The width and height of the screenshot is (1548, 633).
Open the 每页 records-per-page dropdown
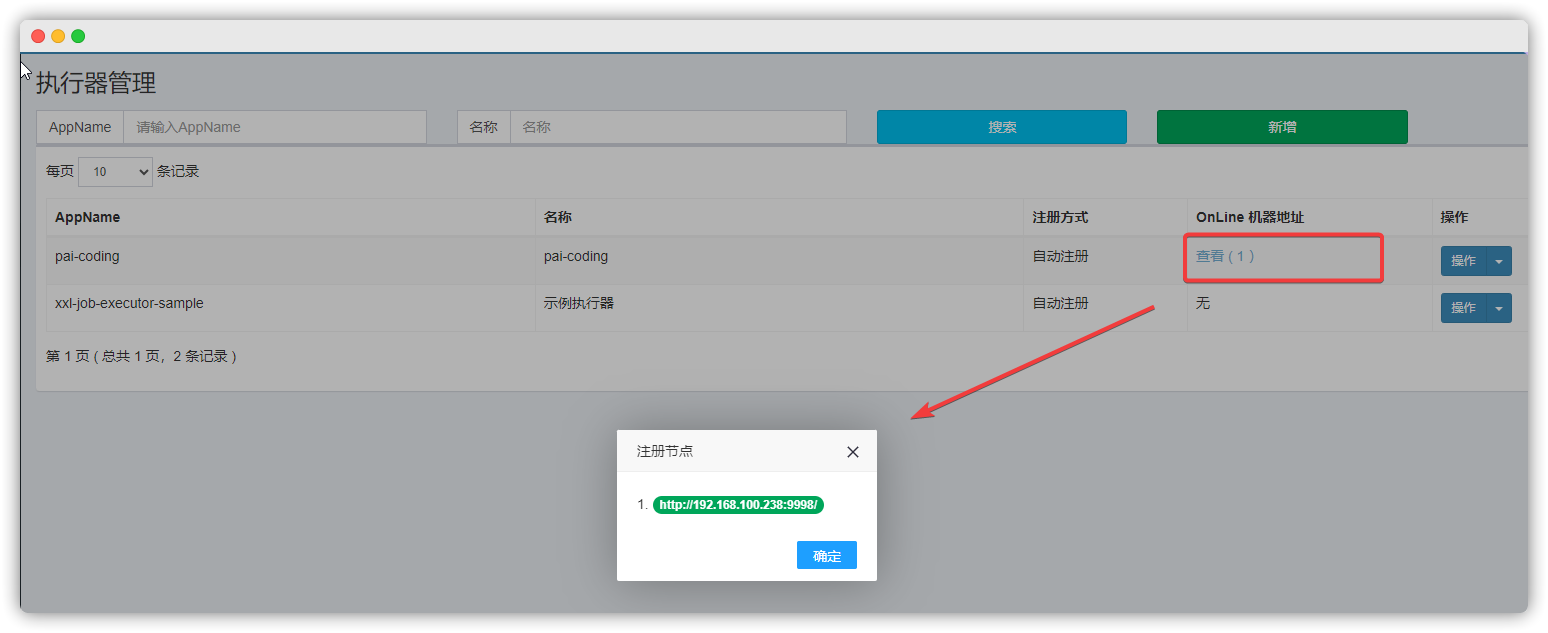click(x=115, y=172)
